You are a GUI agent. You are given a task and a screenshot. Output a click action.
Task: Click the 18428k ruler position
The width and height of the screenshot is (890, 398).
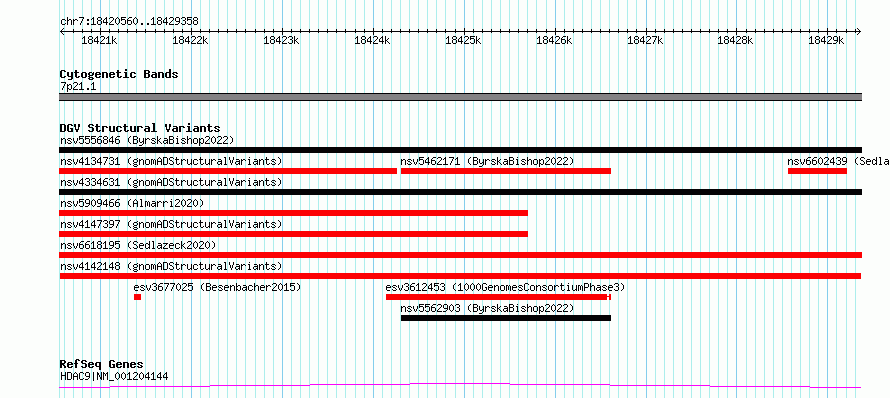[736, 40]
